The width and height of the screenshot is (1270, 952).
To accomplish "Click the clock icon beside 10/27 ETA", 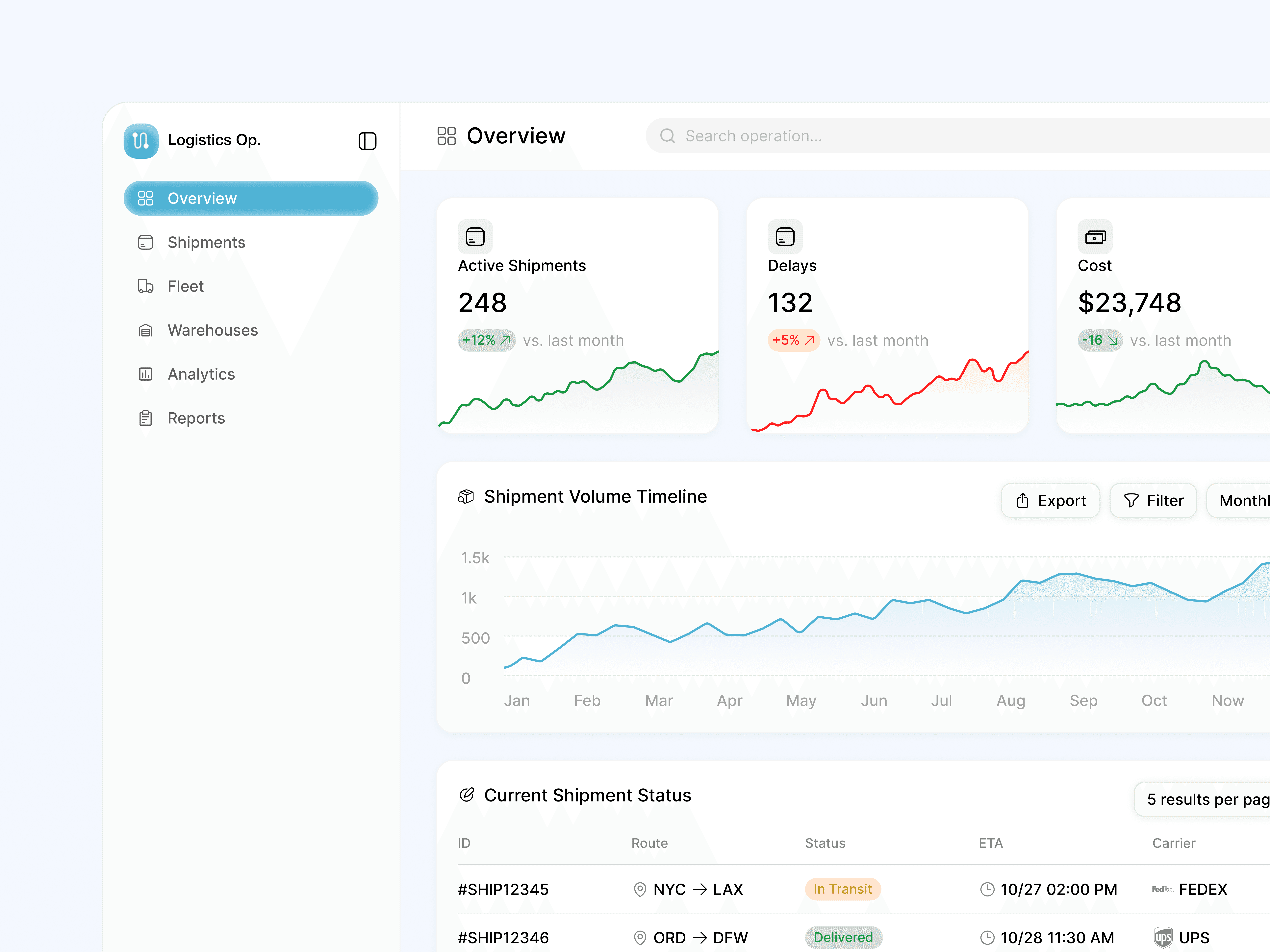I will coord(987,890).
